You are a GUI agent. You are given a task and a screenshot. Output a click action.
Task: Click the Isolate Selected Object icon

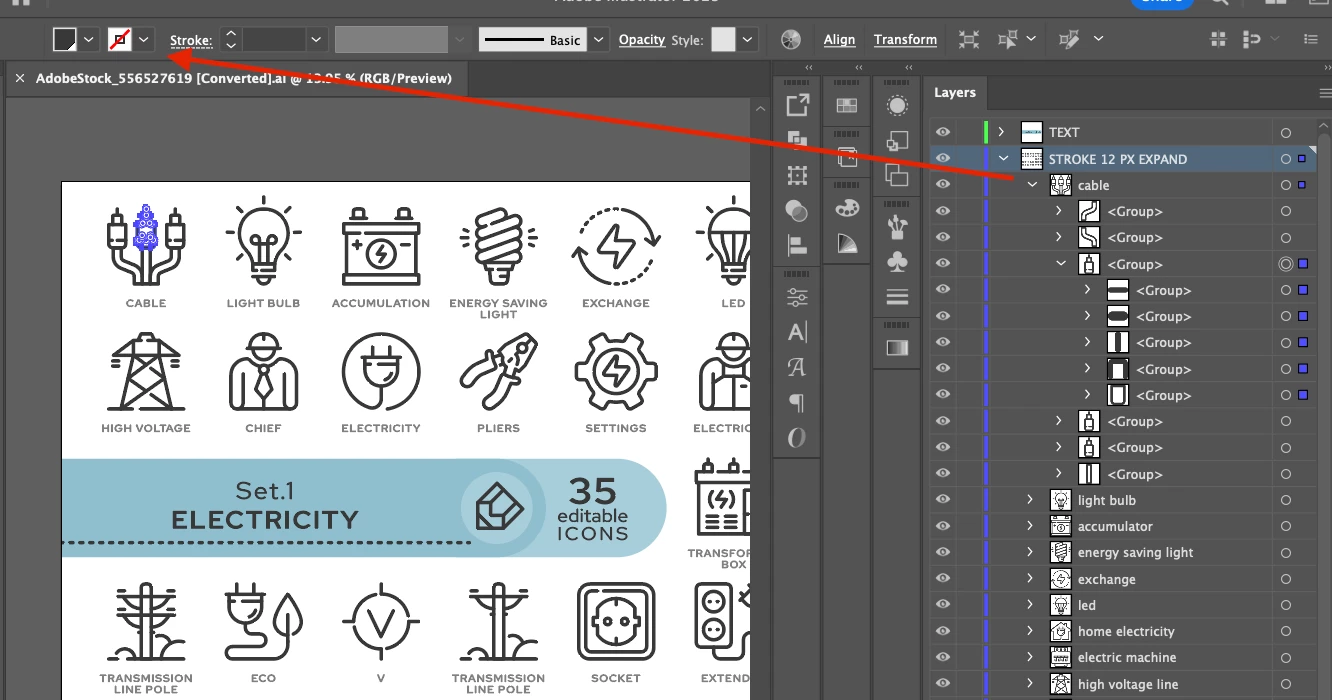point(969,40)
